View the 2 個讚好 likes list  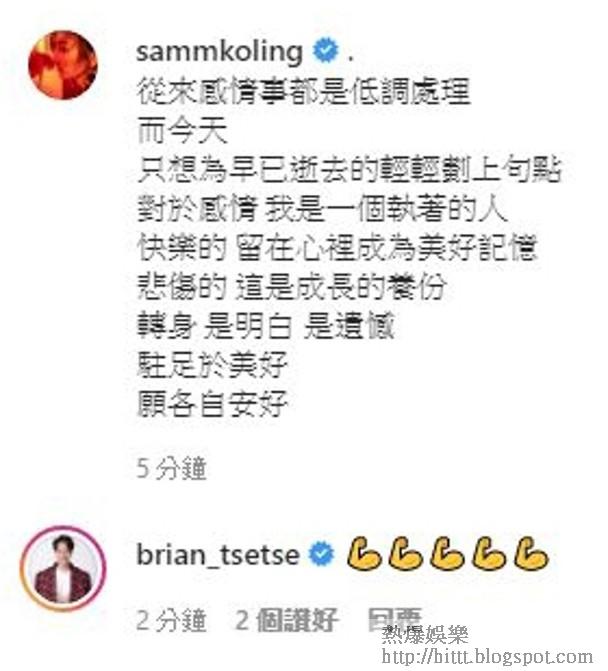click(287, 620)
